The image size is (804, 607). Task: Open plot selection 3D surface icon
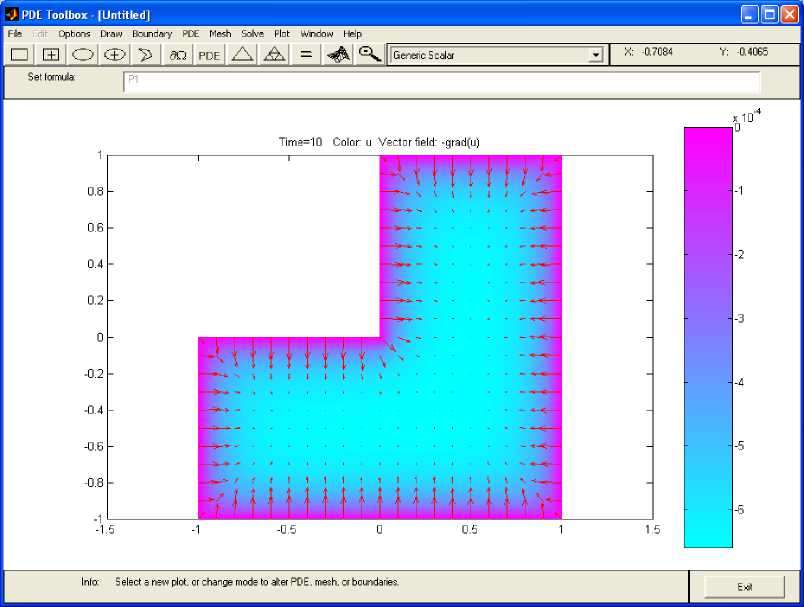click(x=339, y=55)
